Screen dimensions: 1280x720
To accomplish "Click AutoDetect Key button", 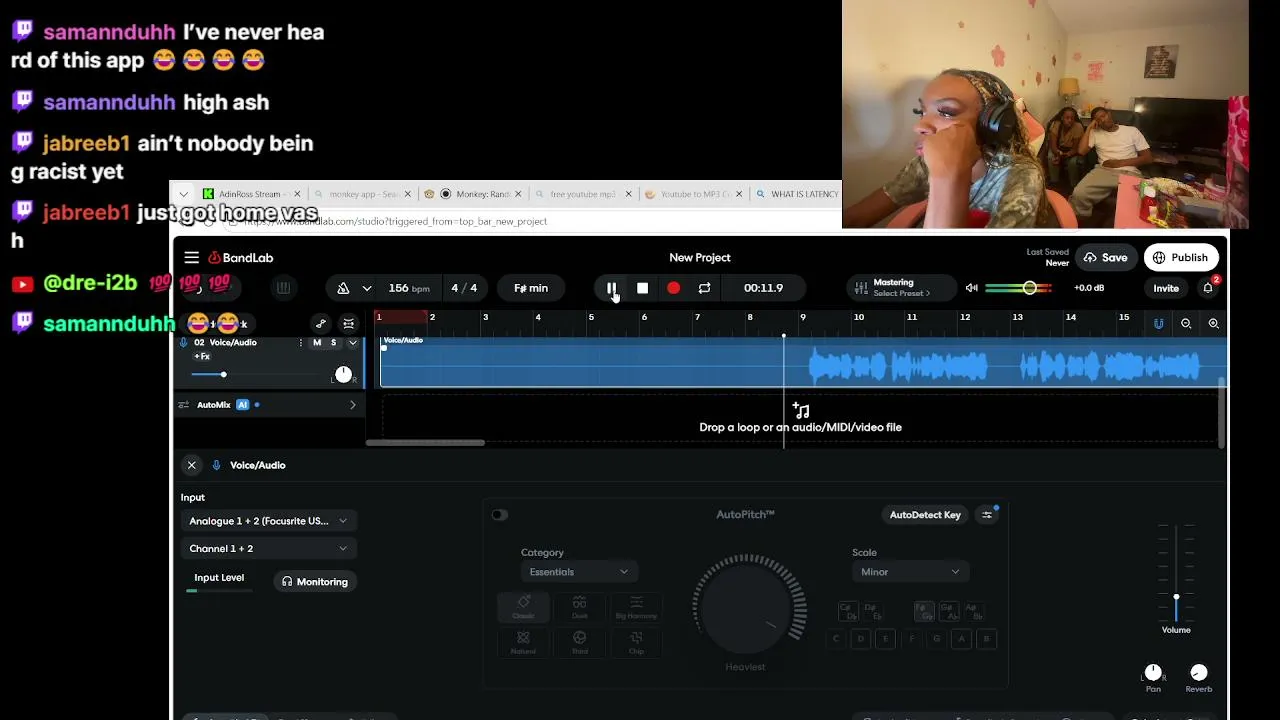I will (925, 515).
